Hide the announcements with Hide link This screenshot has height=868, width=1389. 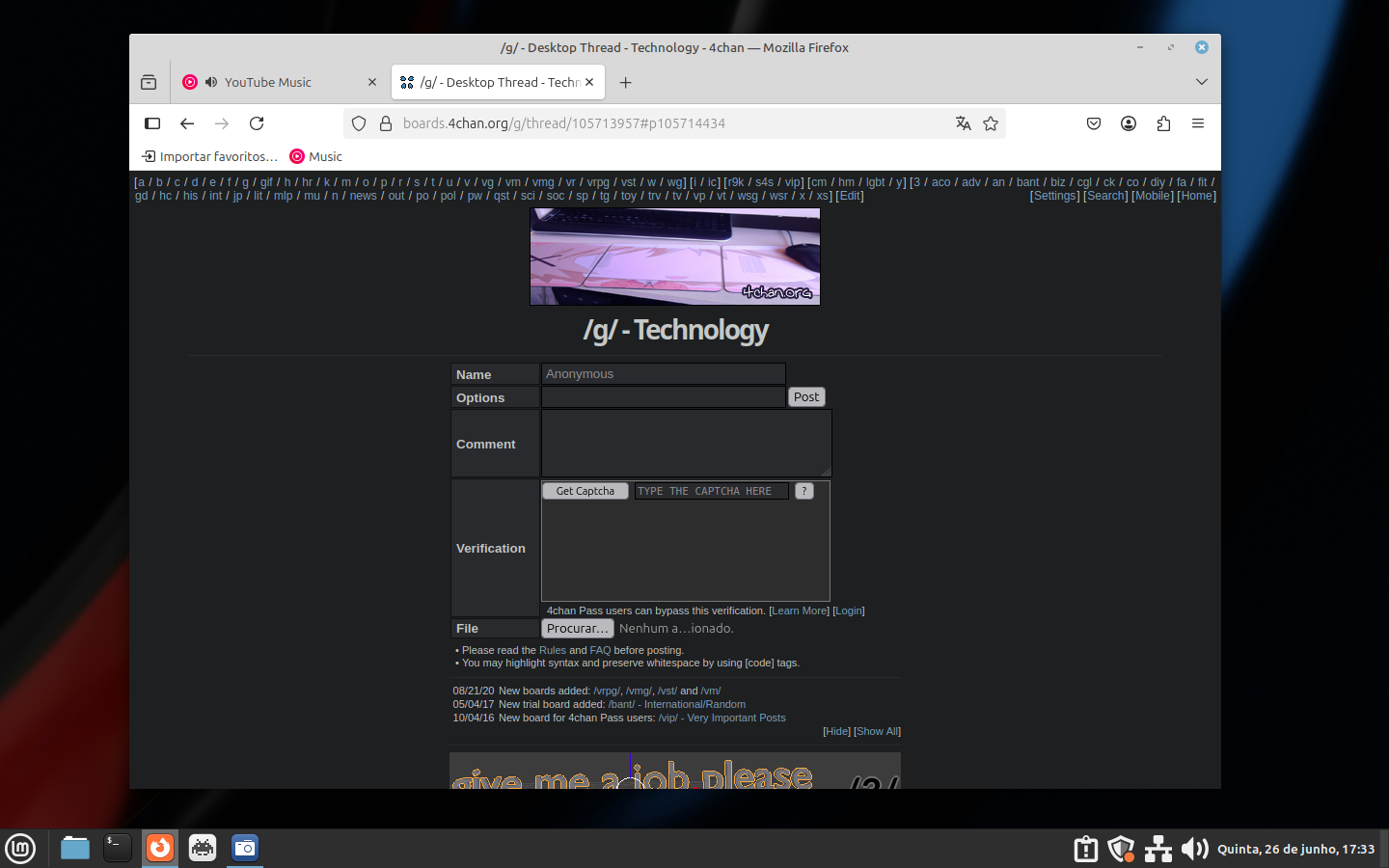(x=836, y=731)
